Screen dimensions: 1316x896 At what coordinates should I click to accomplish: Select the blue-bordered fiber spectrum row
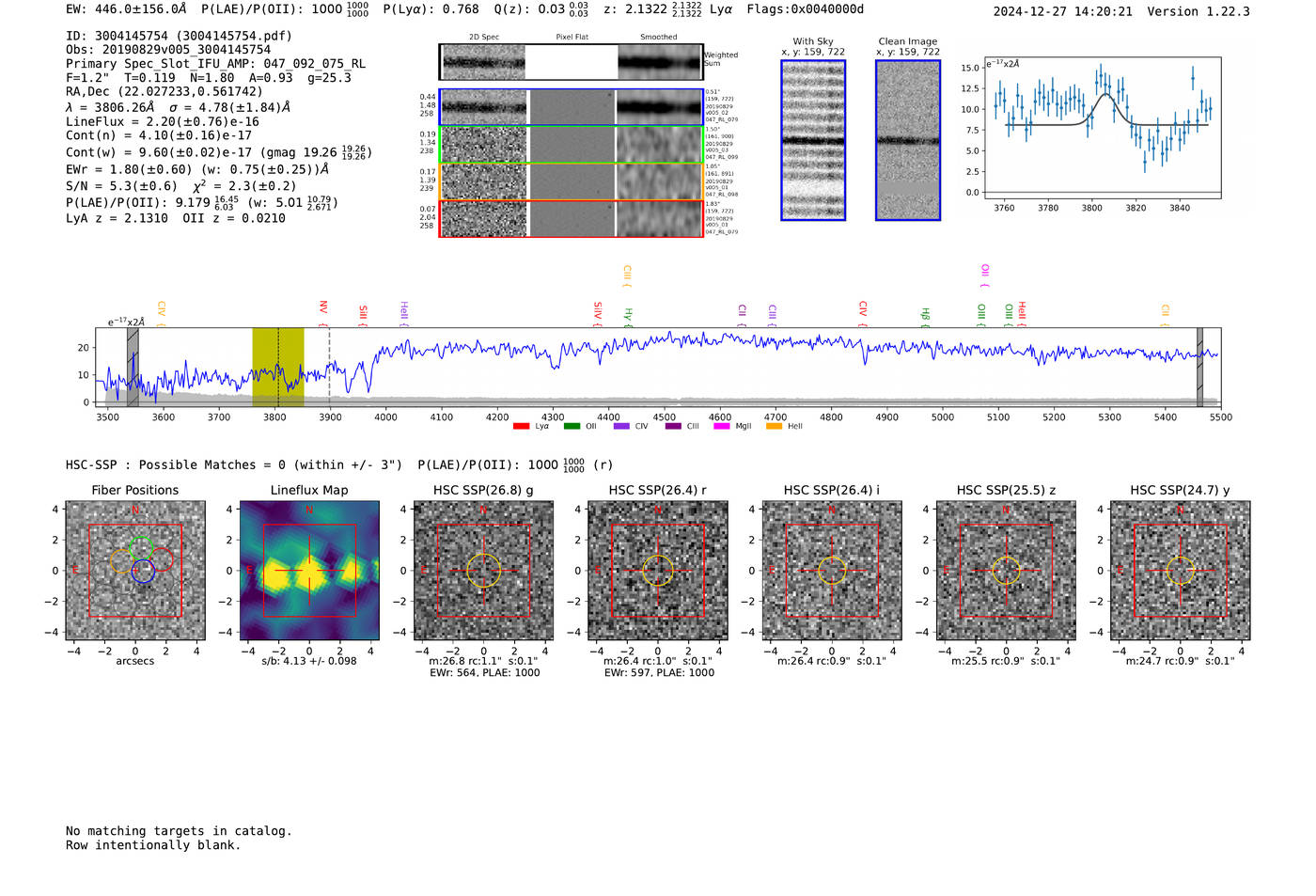[572, 107]
